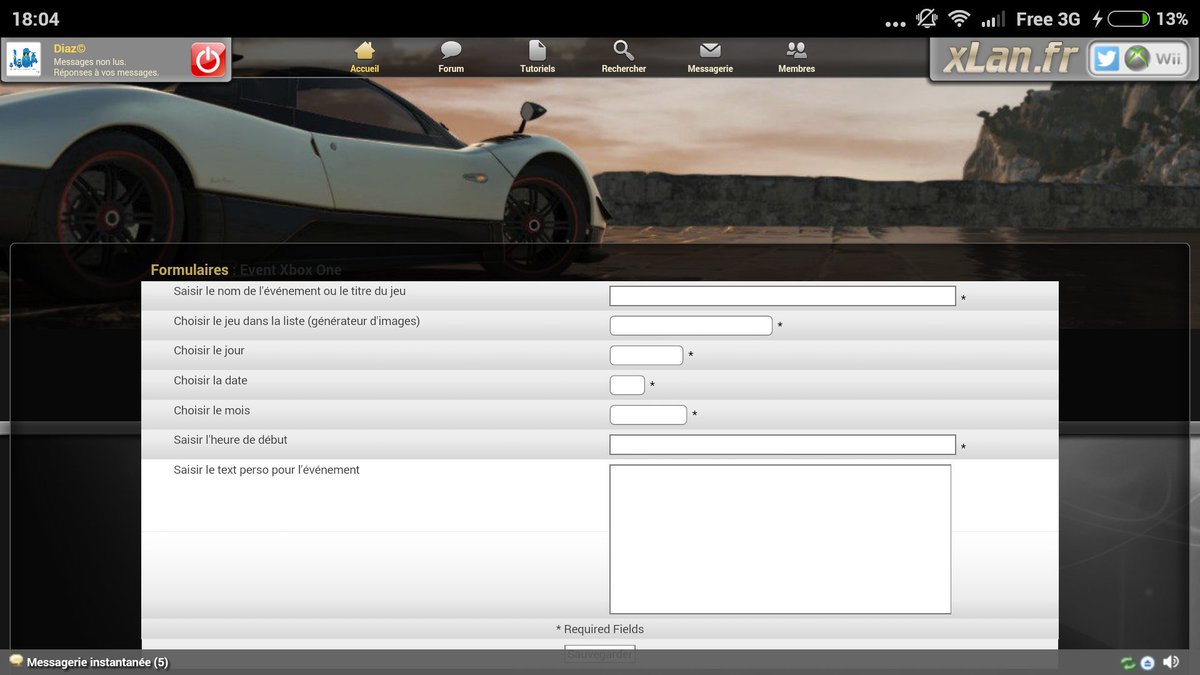Open the Diaz© username link
This screenshot has height=675, width=1200.
(70, 49)
